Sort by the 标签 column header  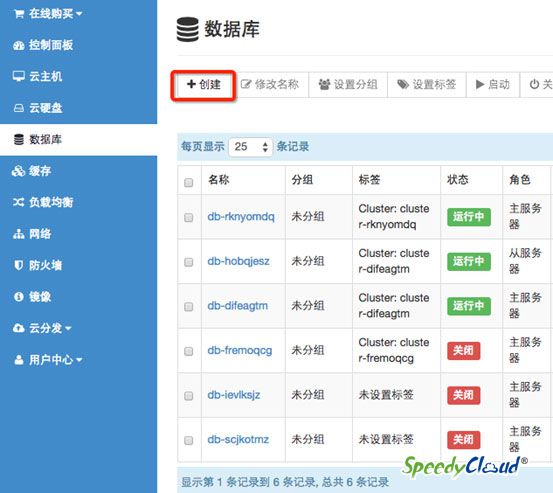point(369,180)
